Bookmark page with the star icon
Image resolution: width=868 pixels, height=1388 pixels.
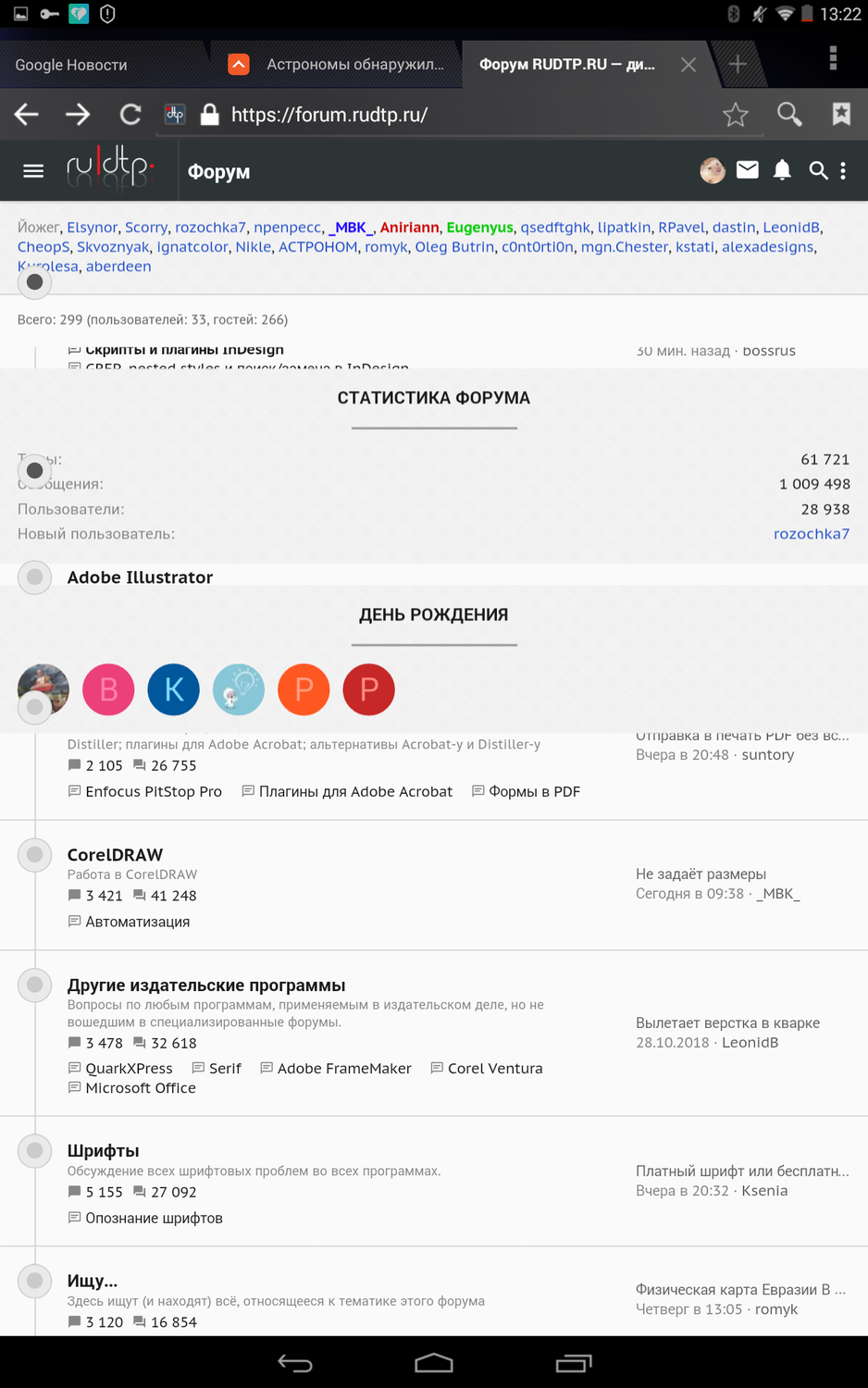pos(736,115)
